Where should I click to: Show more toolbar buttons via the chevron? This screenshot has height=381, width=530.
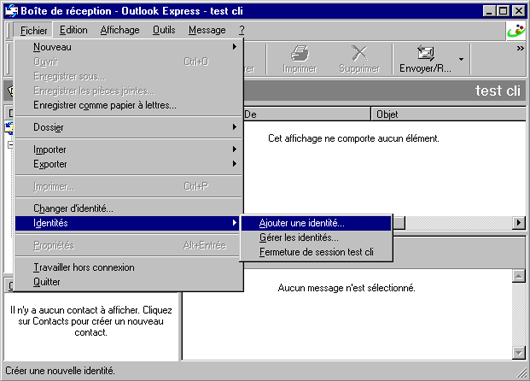(520, 49)
